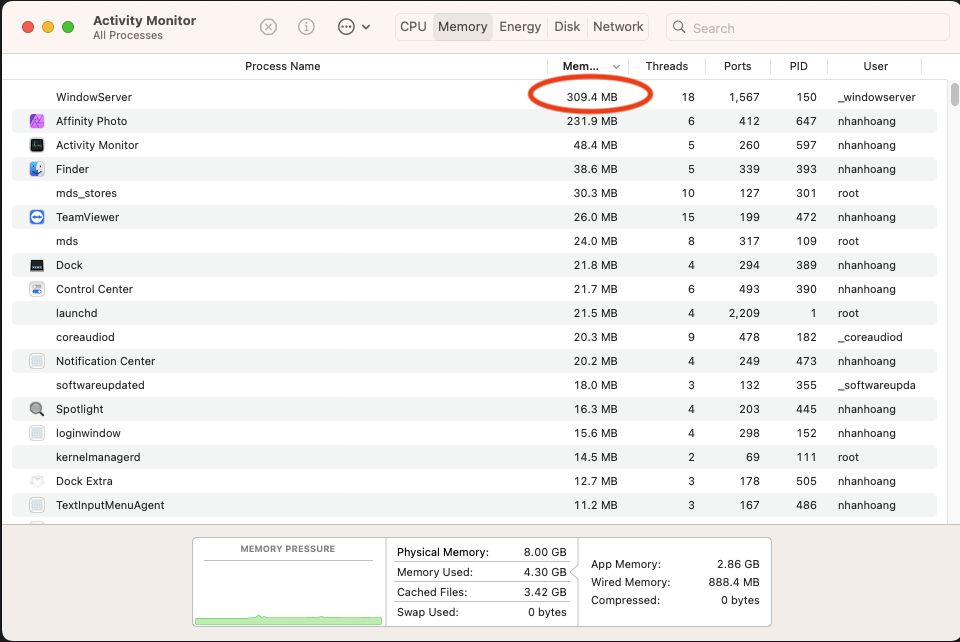The width and height of the screenshot is (960, 642).
Task: Open the Energy tab
Action: (520, 27)
